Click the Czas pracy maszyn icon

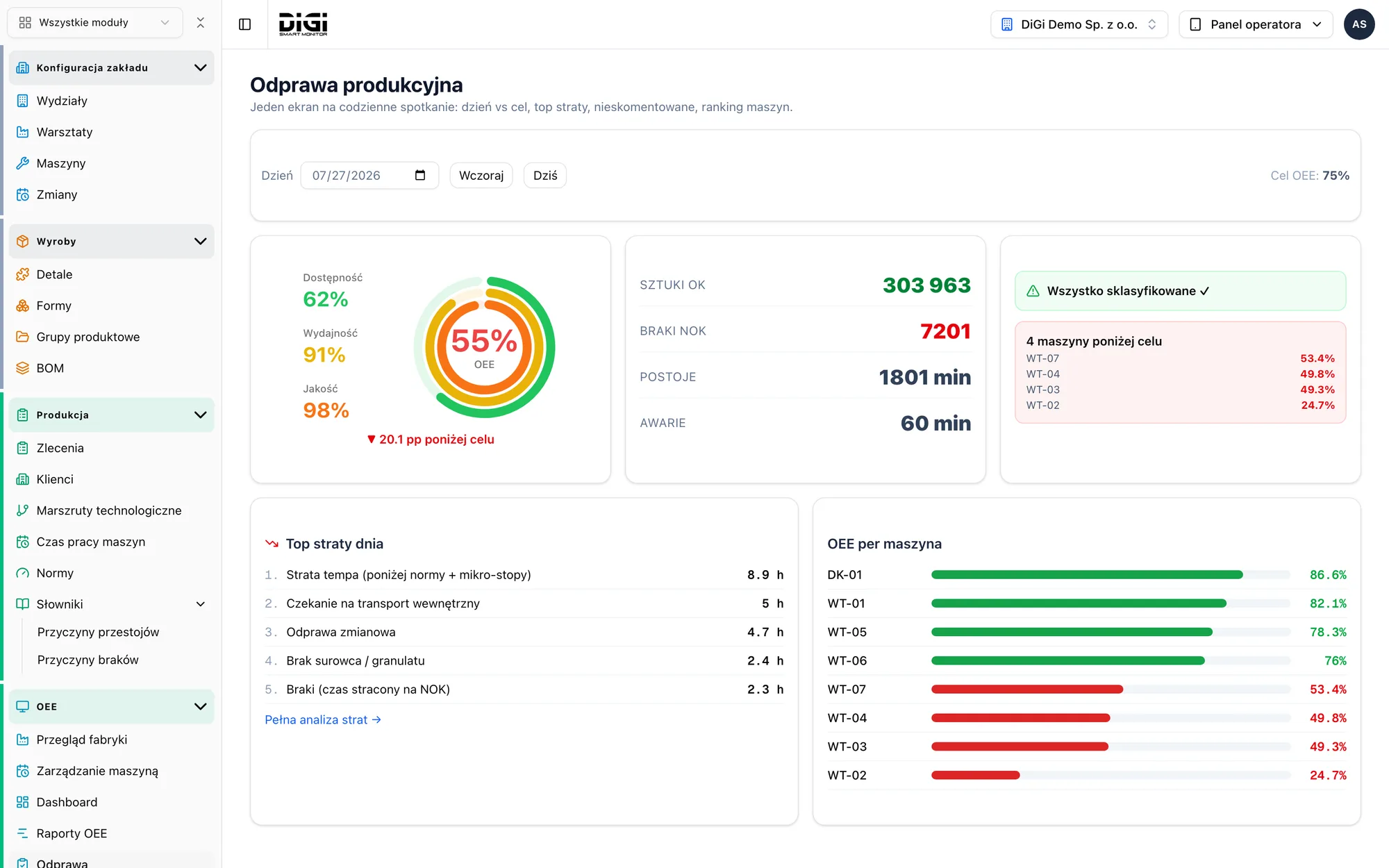point(23,542)
